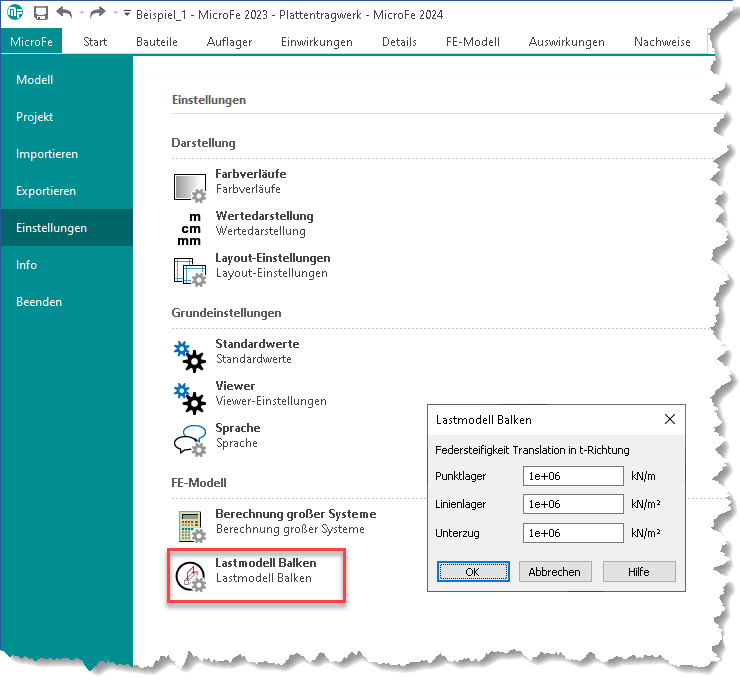Screen dimensions: 740x678
Task: Click the Punktlager stiffness input field
Action: click(573, 476)
